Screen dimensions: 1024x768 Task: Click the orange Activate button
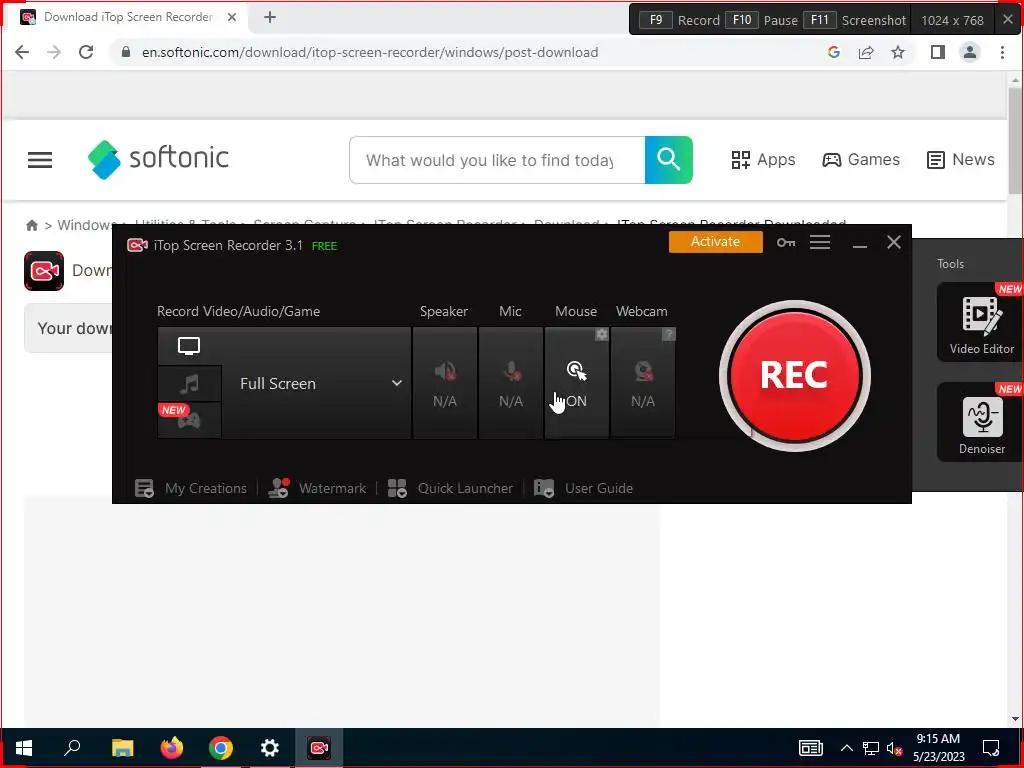coord(715,242)
